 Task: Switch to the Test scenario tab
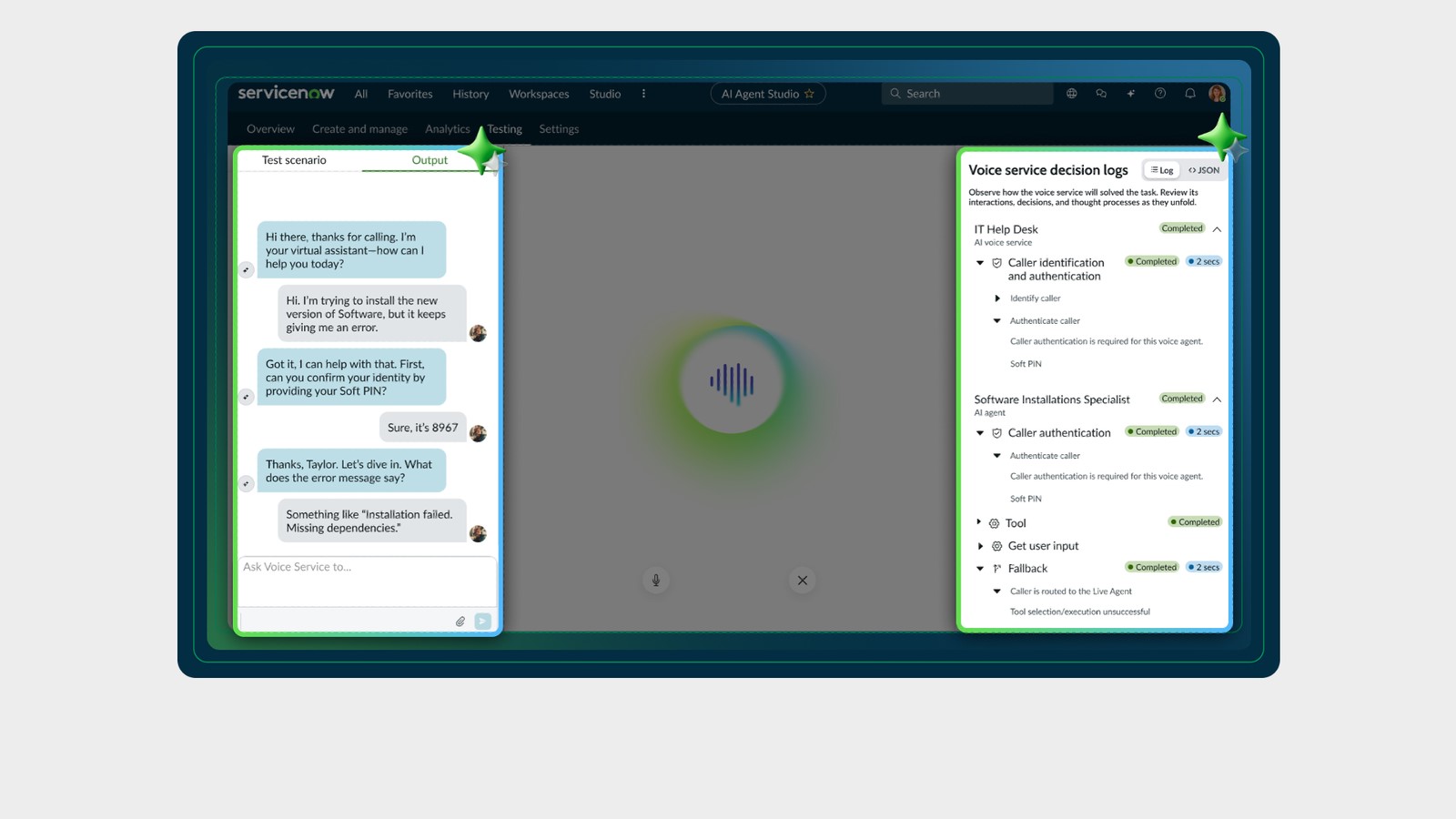(x=294, y=160)
